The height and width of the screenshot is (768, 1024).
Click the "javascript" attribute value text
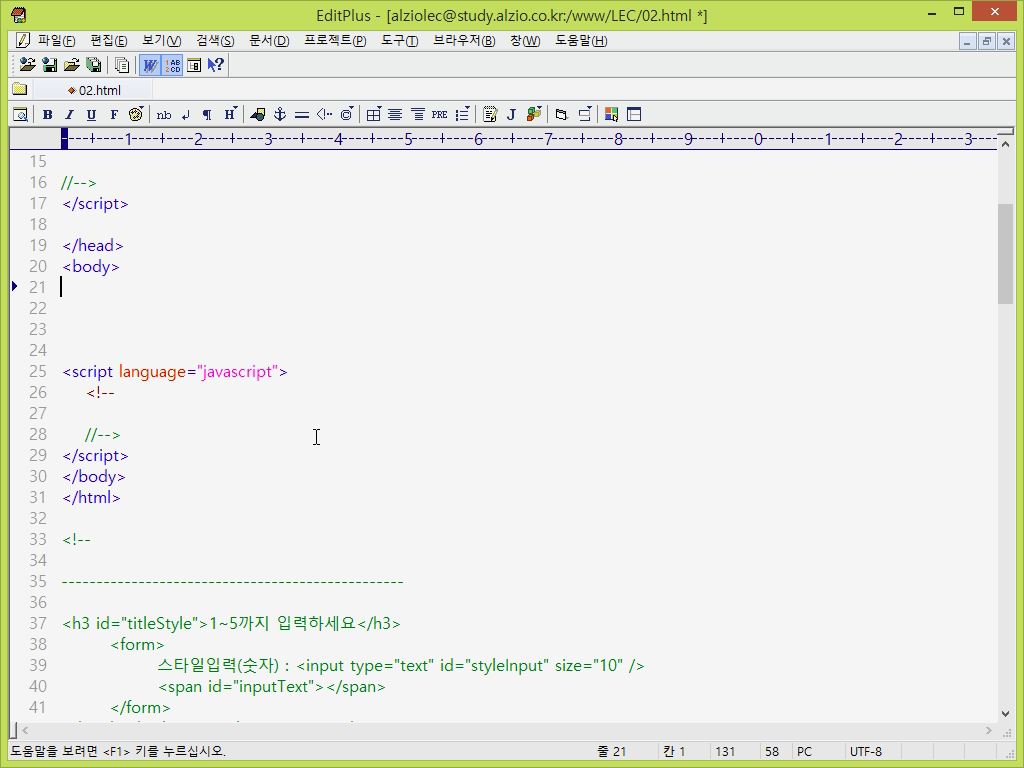[x=237, y=372]
